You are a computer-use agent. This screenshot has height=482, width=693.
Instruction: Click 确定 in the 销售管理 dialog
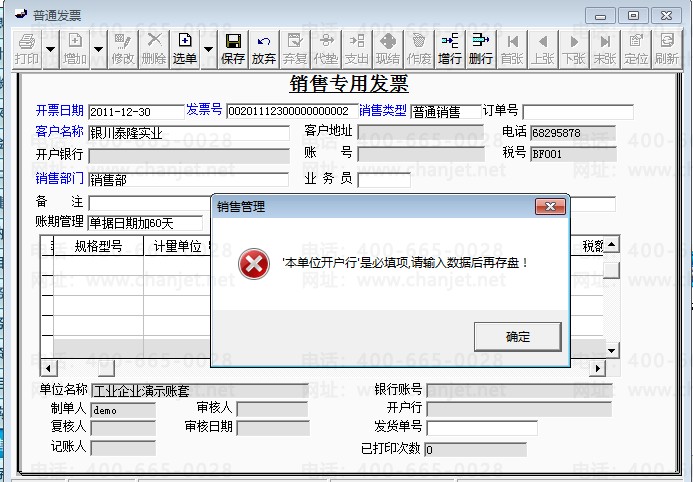click(518, 337)
